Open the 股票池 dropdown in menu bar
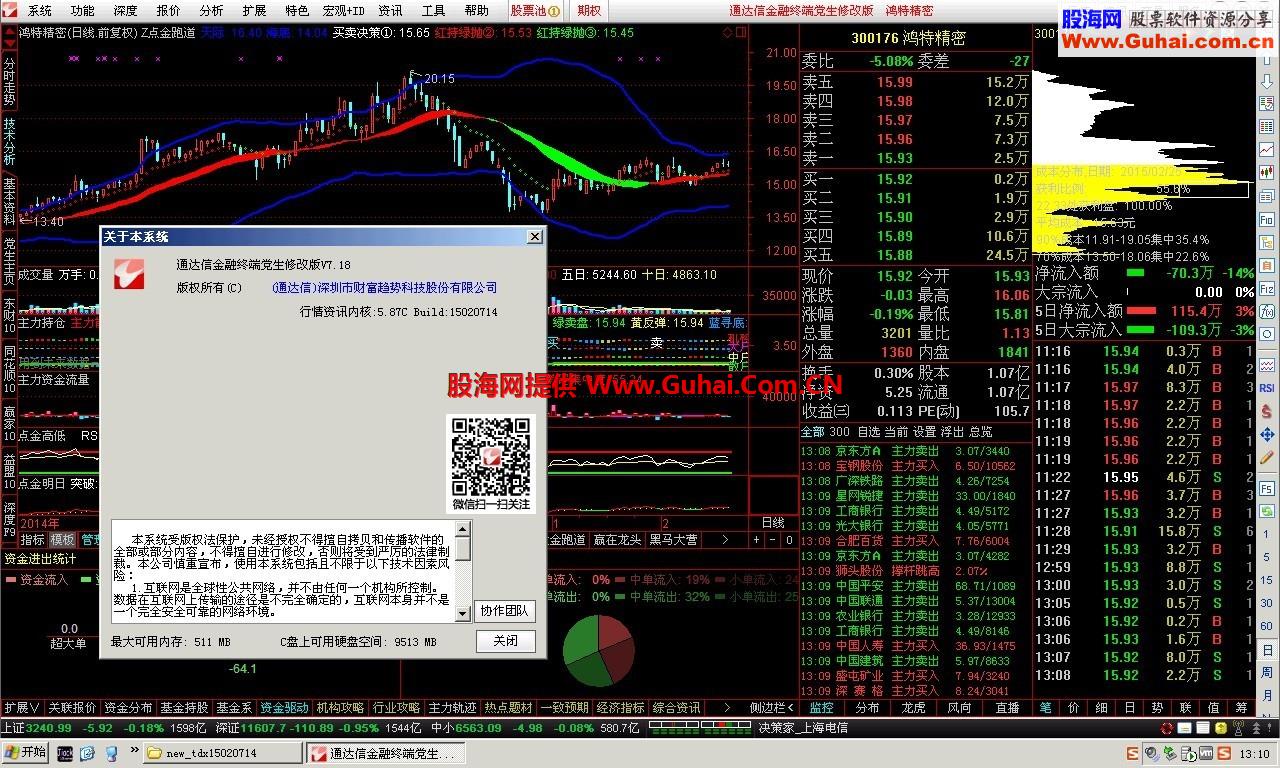 pos(535,10)
